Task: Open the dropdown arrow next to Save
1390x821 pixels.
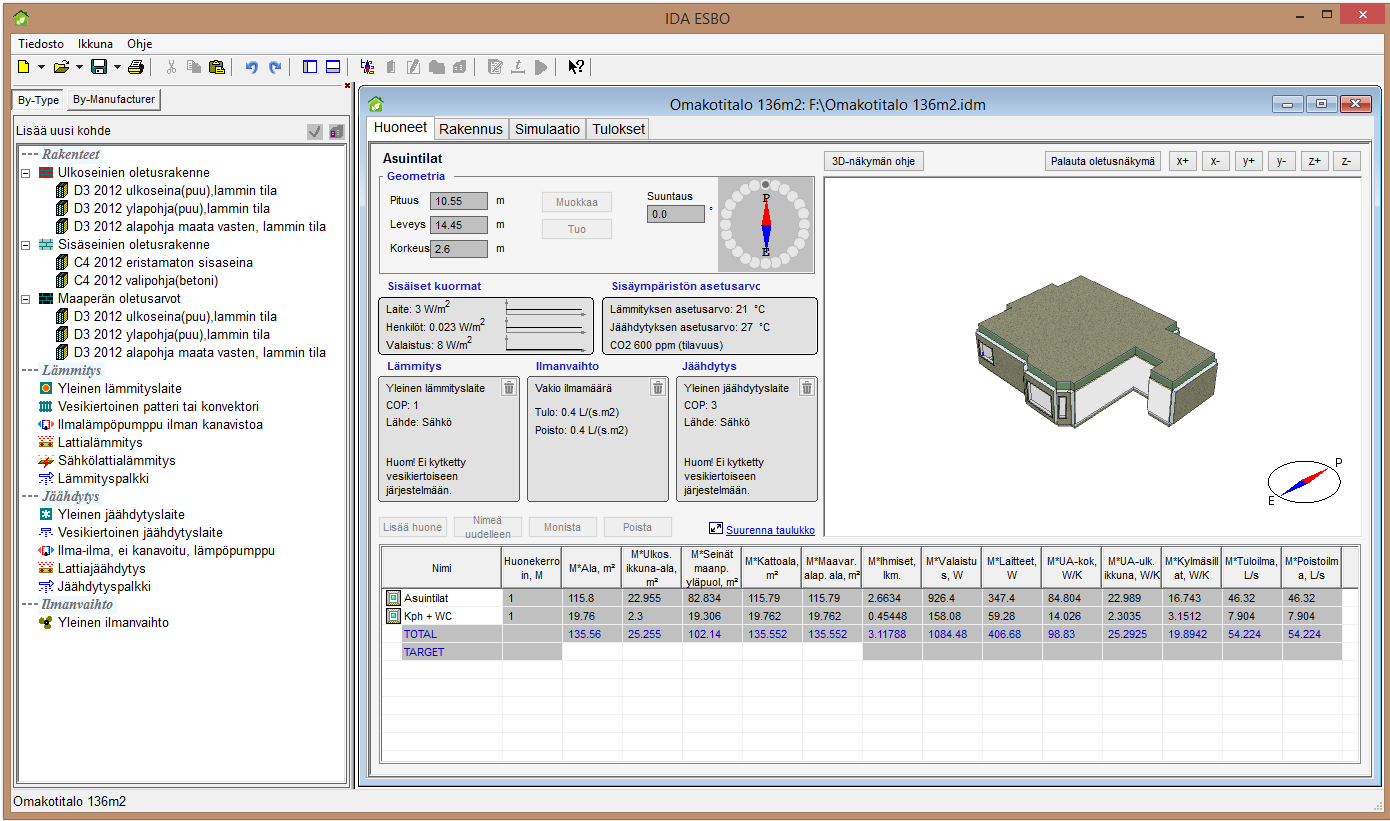Action: [x=117, y=67]
